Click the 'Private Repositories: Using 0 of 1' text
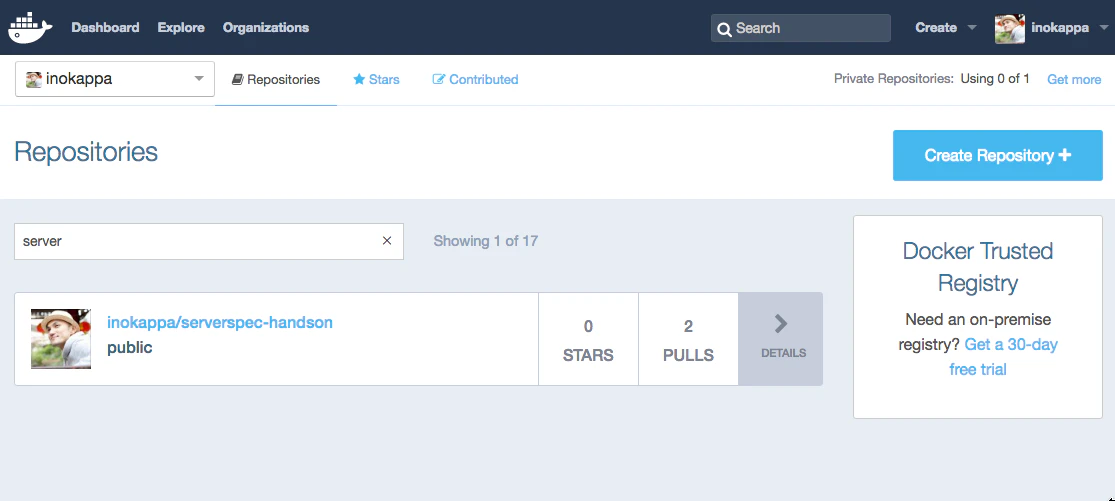 click(x=932, y=79)
